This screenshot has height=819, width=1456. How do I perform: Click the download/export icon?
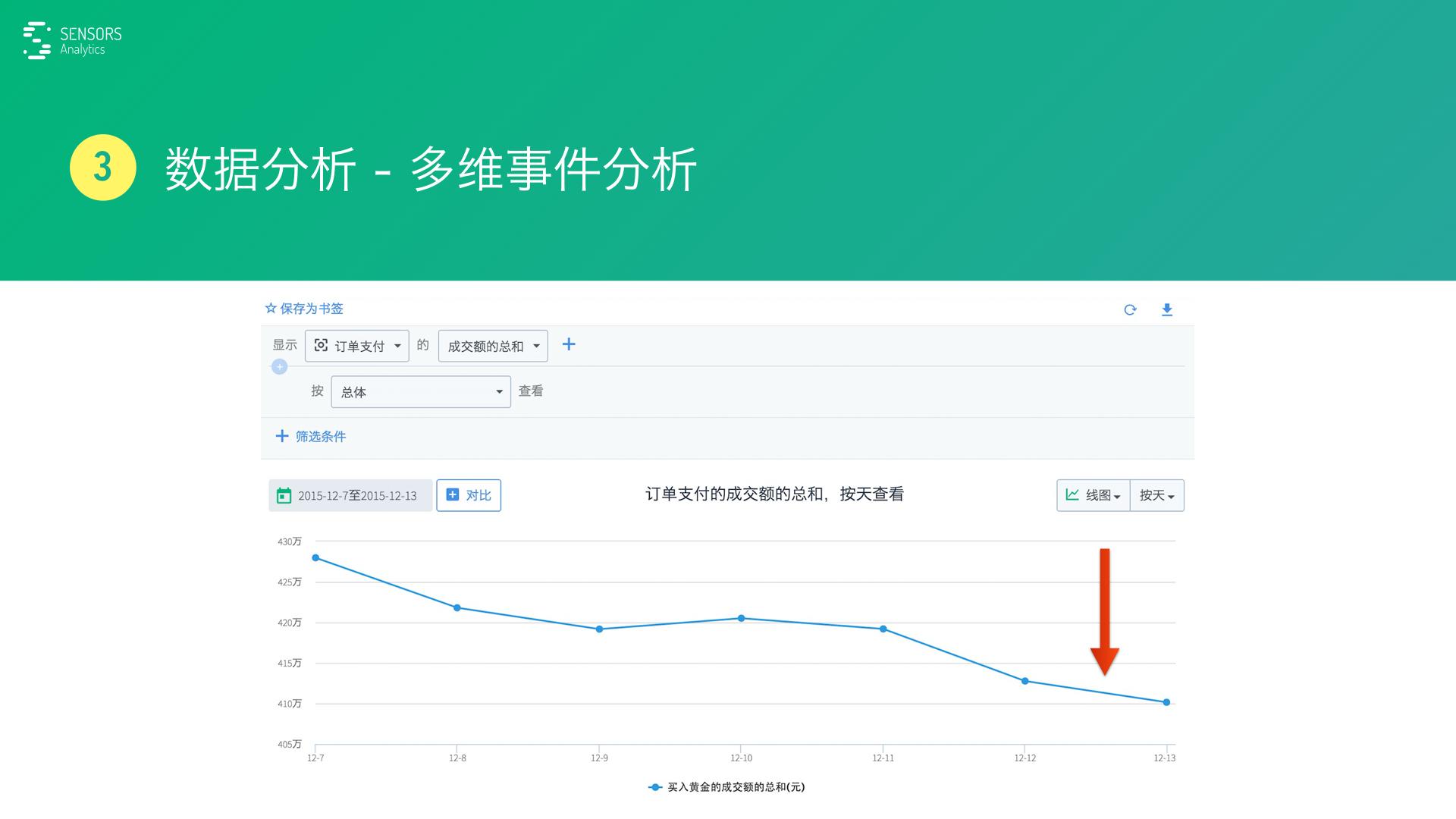point(1167,308)
